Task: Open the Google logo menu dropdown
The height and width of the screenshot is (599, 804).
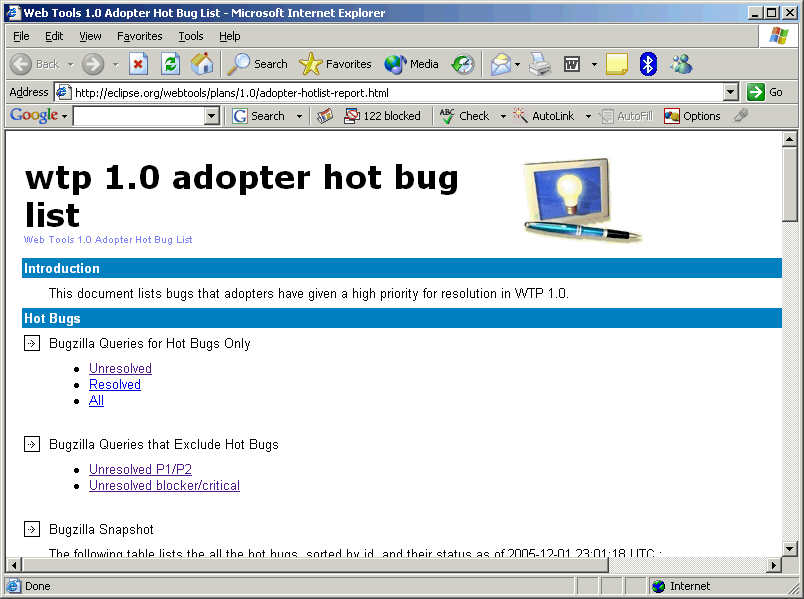Action: 65,117
